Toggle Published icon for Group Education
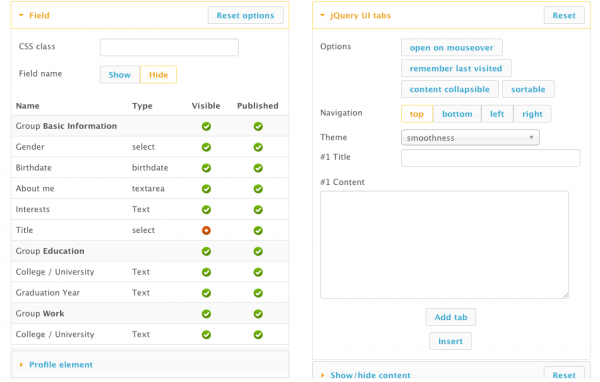 tap(258, 251)
